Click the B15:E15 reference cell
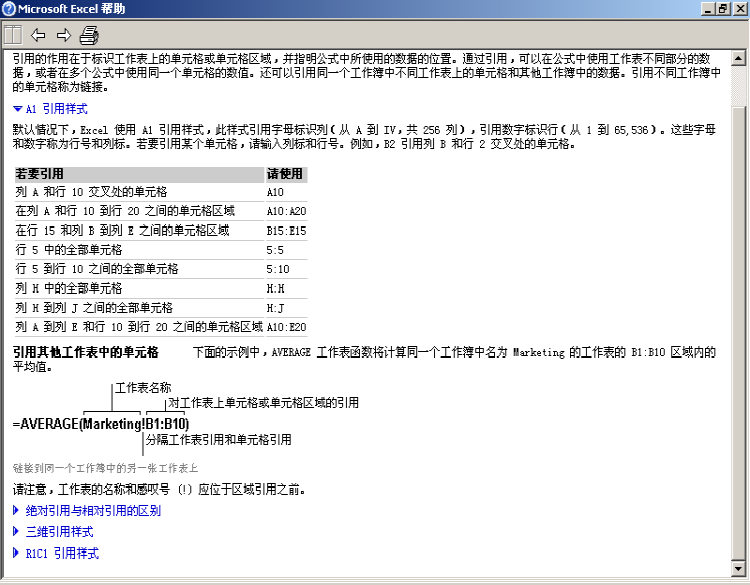 point(286,231)
